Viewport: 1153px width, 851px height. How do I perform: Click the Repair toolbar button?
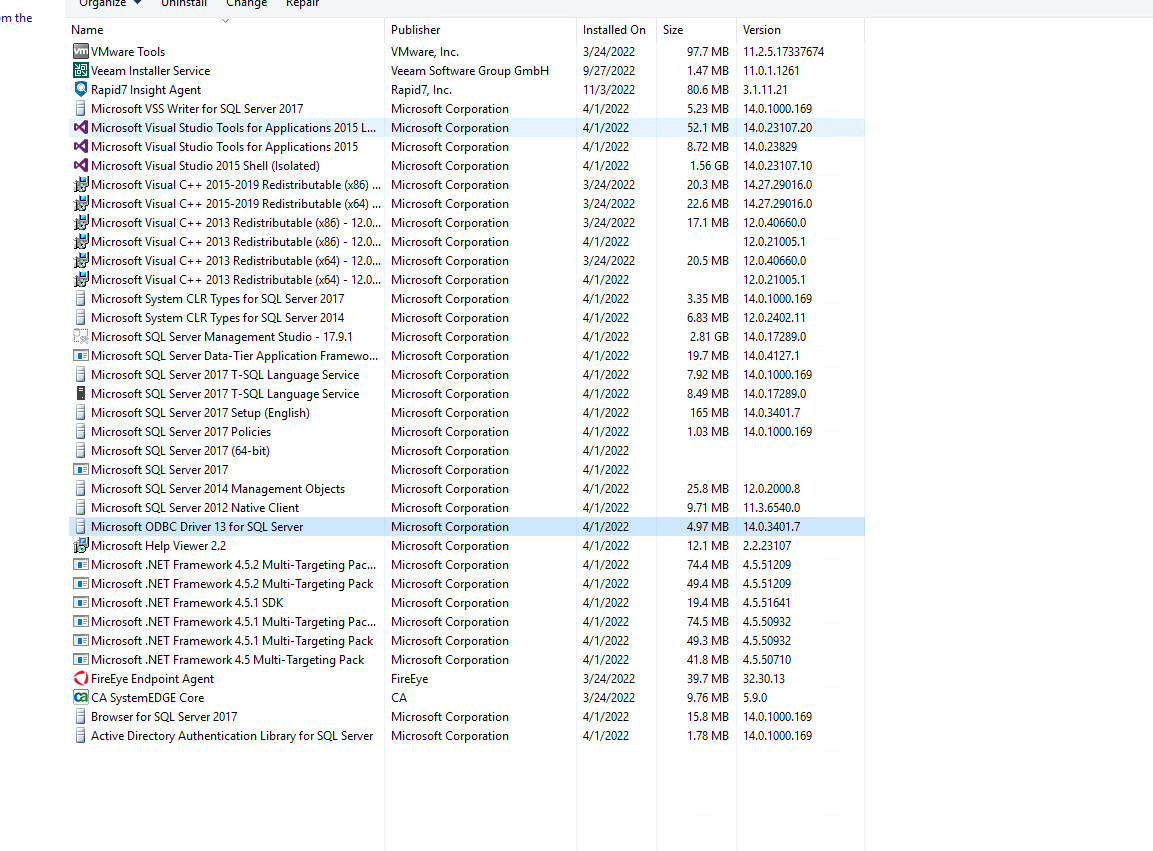302,4
